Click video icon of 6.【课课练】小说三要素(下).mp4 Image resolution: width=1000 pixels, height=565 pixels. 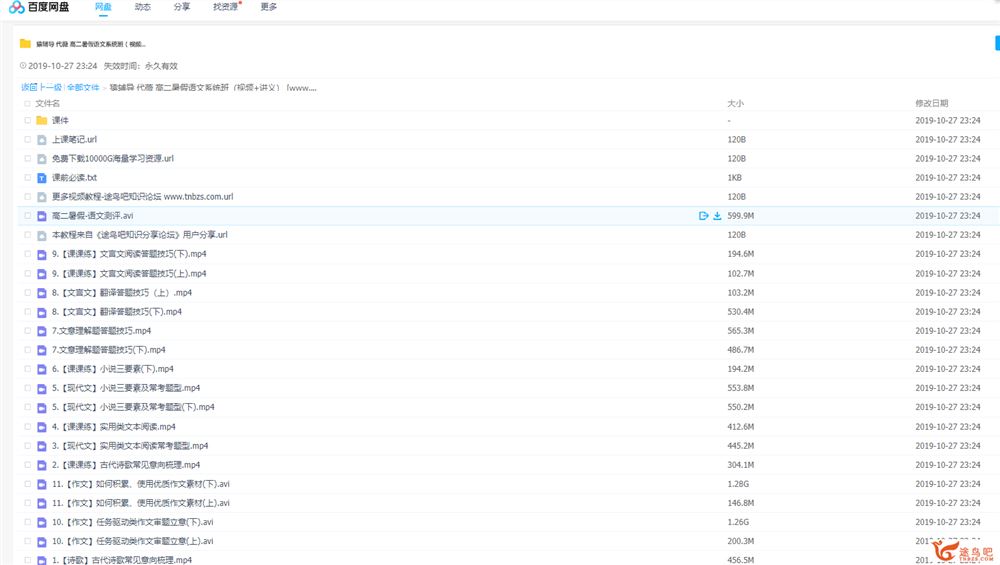click(x=41, y=369)
